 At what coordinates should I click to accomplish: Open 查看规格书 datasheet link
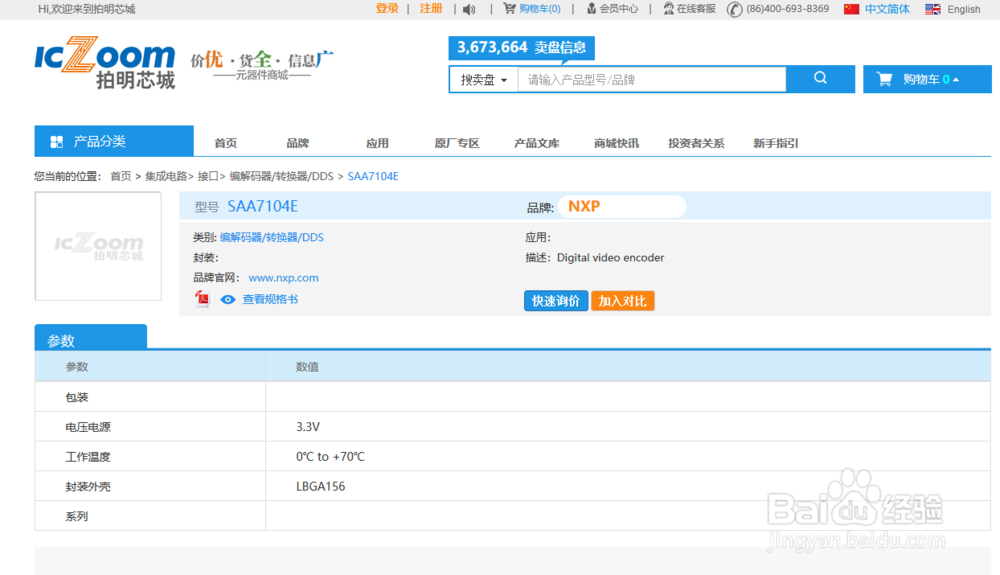[x=270, y=299]
